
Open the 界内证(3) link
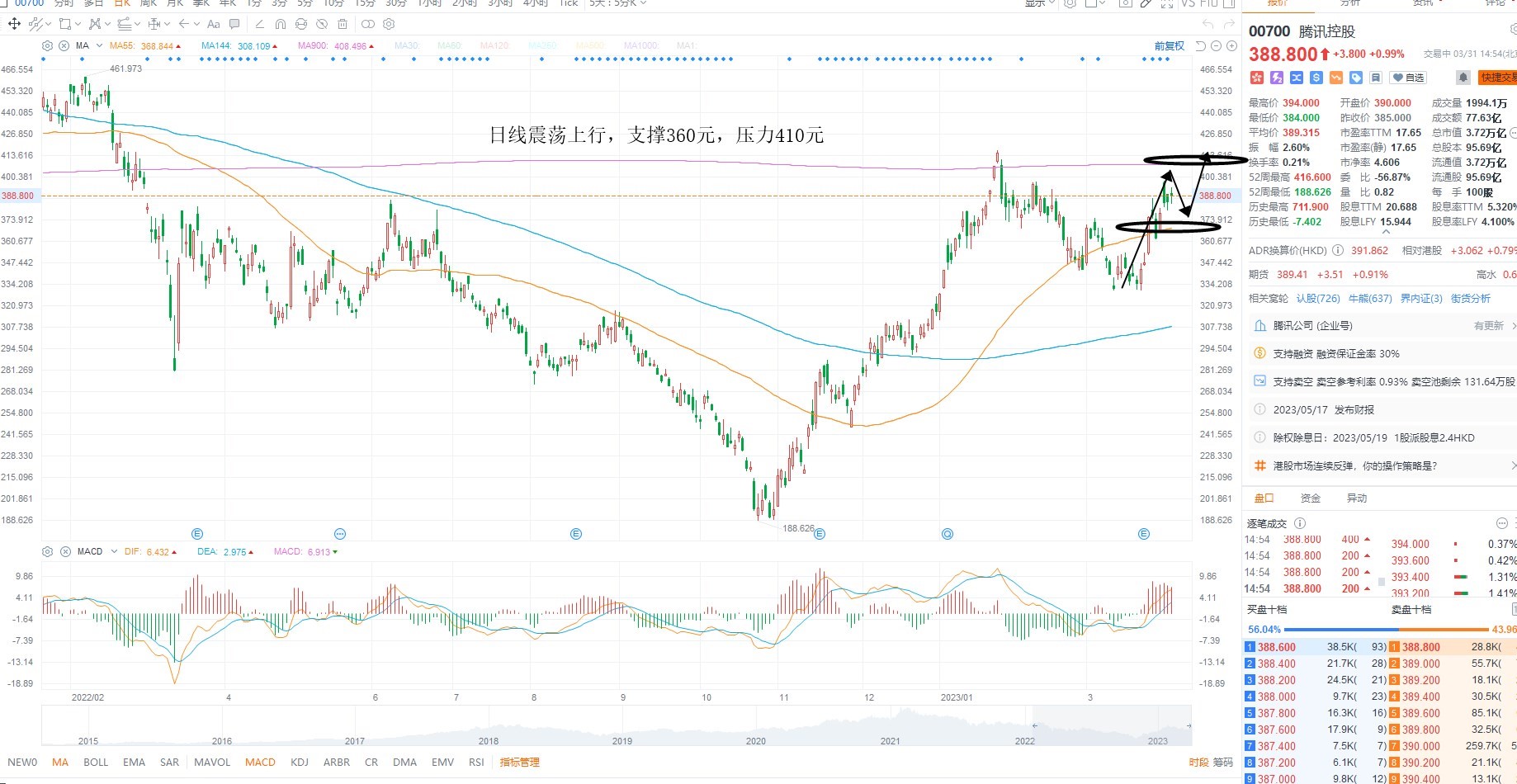click(x=1421, y=298)
